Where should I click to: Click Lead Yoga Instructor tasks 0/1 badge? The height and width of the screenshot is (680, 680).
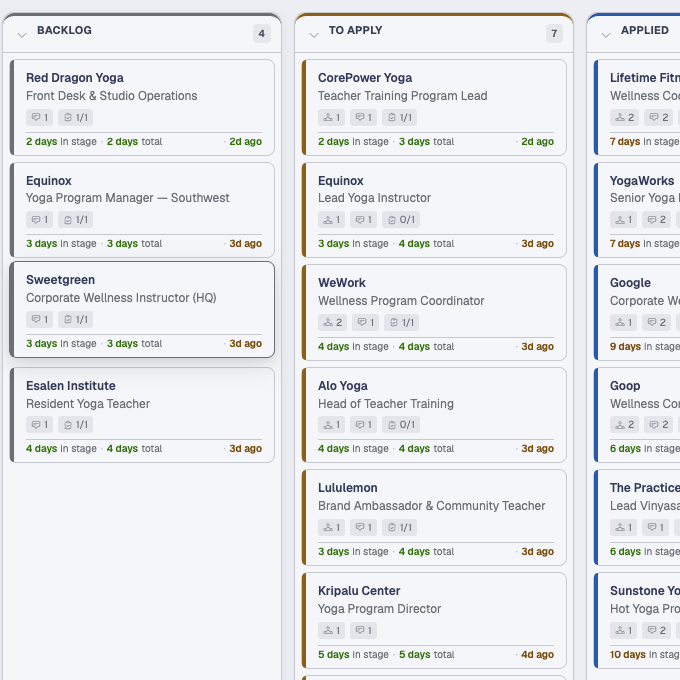point(401,219)
